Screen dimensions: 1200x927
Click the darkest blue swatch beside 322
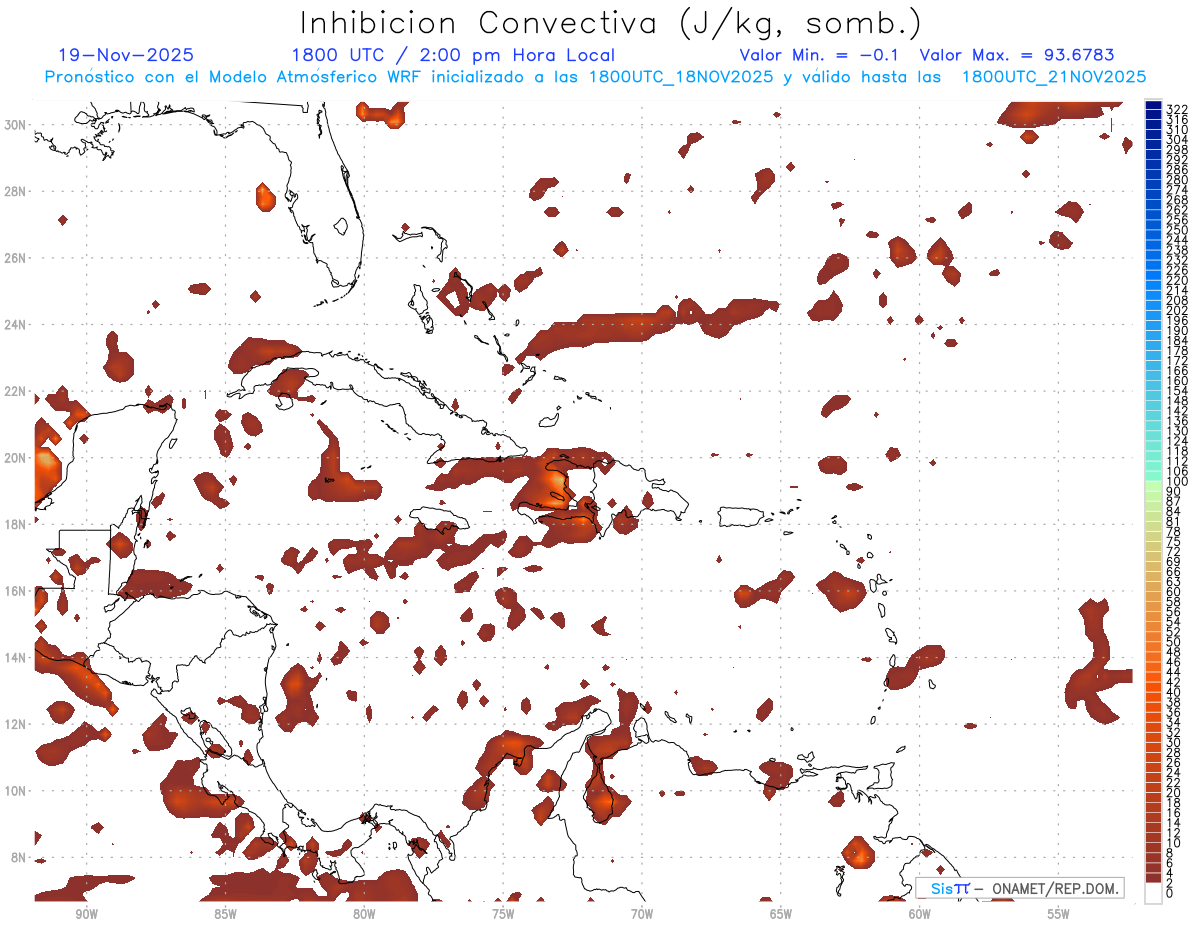point(1153,105)
